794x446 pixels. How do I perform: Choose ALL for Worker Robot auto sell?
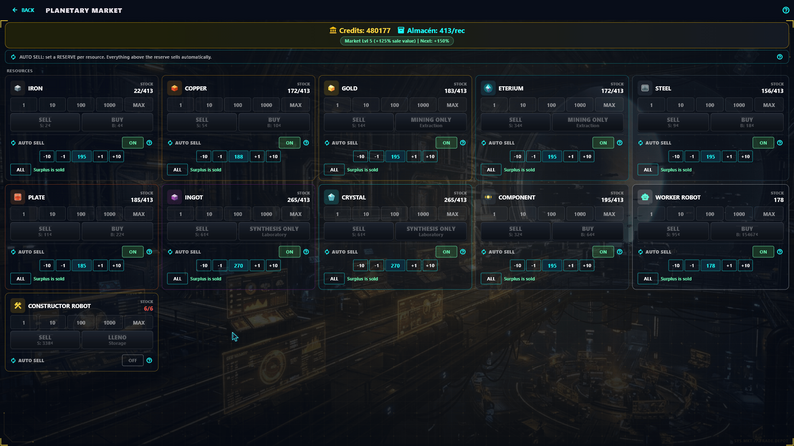coord(648,278)
